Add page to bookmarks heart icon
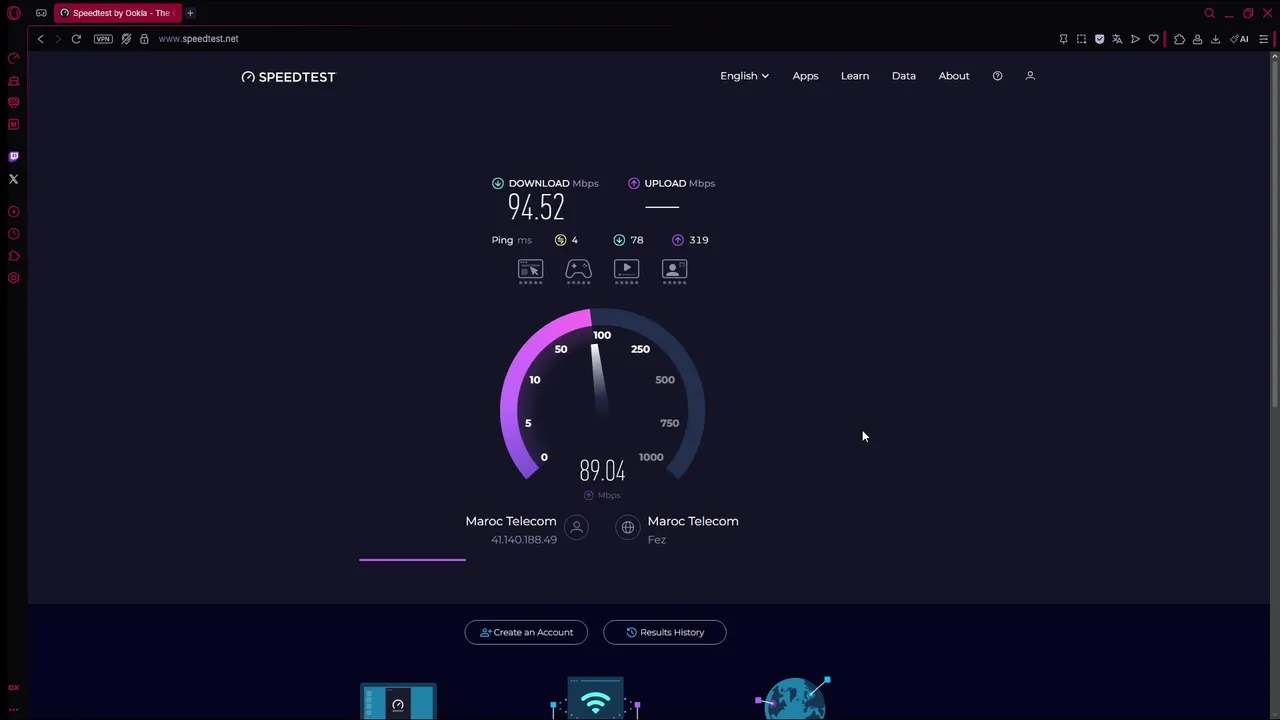 1153,39
